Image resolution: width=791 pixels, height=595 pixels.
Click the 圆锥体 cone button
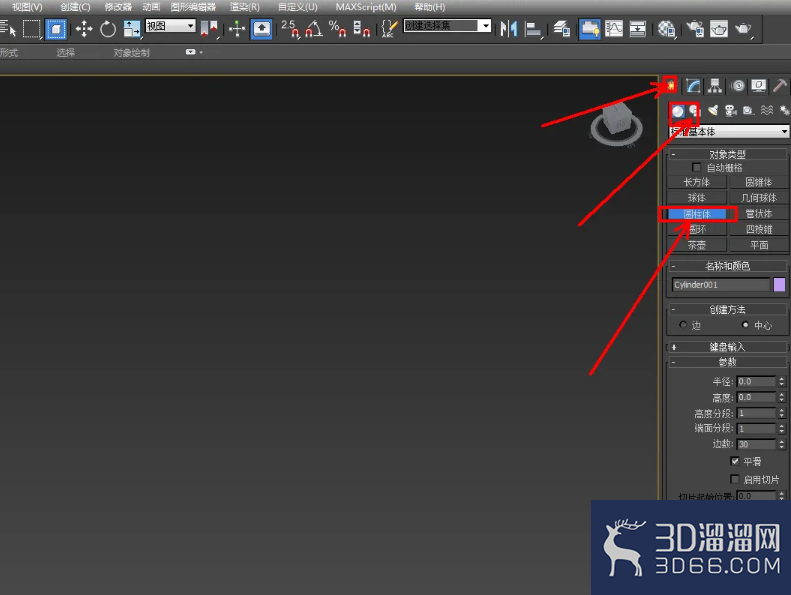(x=759, y=182)
